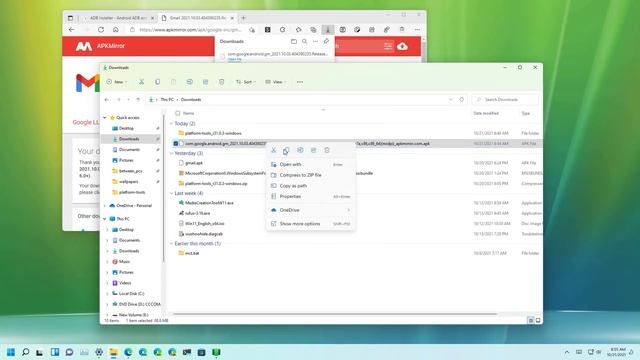The height and width of the screenshot is (360, 640).
Task: Click Copy icon in File Explorer toolbar
Action: tap(158, 82)
